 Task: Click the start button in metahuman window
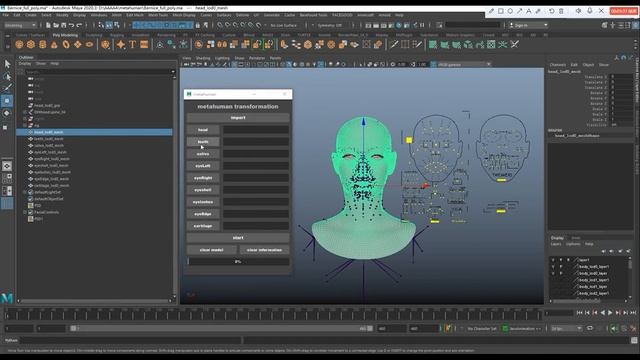click(x=238, y=238)
